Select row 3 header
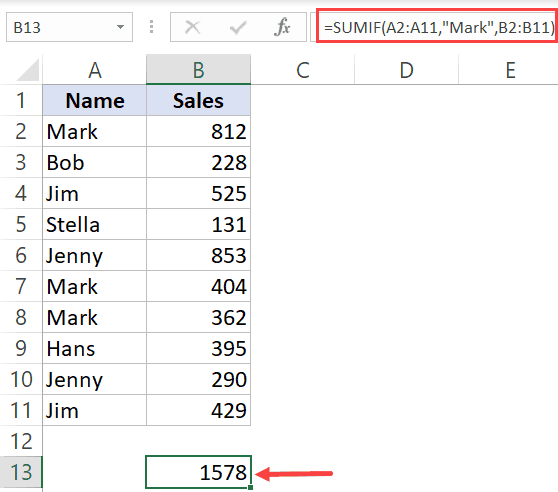This screenshot has width=558, height=492. click(x=21, y=162)
